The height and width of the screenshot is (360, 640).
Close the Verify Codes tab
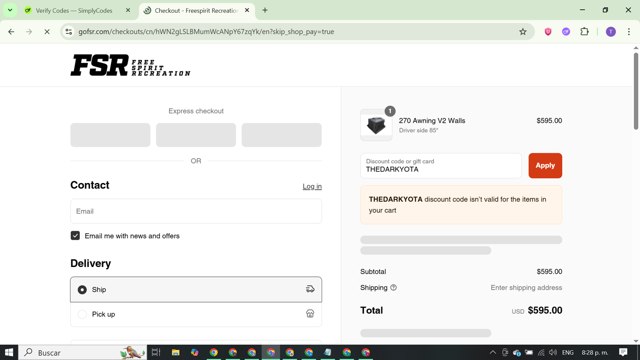tap(128, 10)
